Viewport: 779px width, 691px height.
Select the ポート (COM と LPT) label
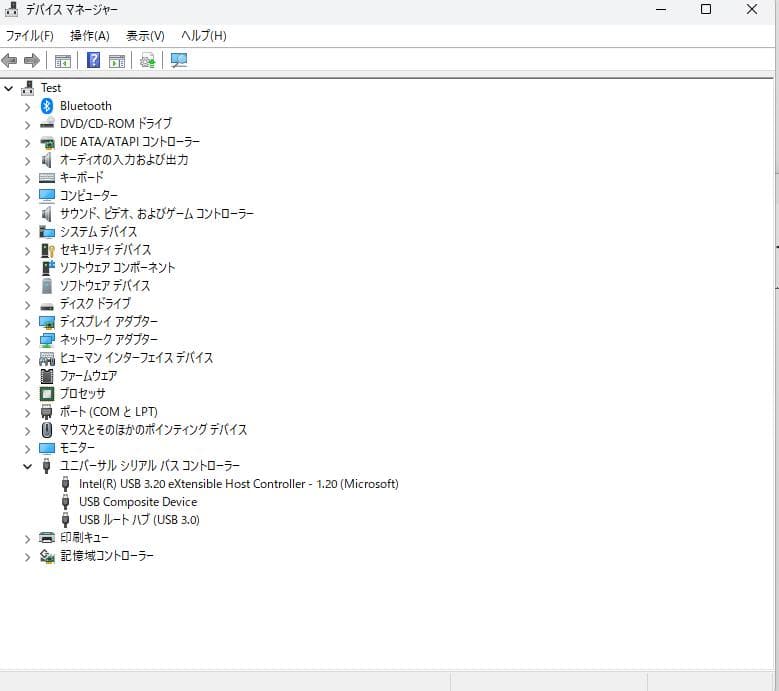108,412
